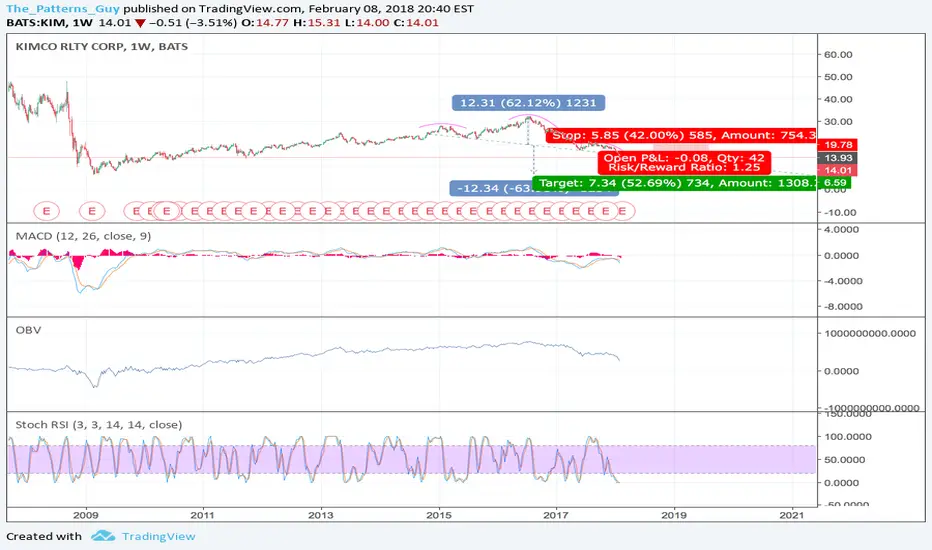Click the red 19.78 price tag
This screenshot has width=932, height=550.
tap(838, 144)
